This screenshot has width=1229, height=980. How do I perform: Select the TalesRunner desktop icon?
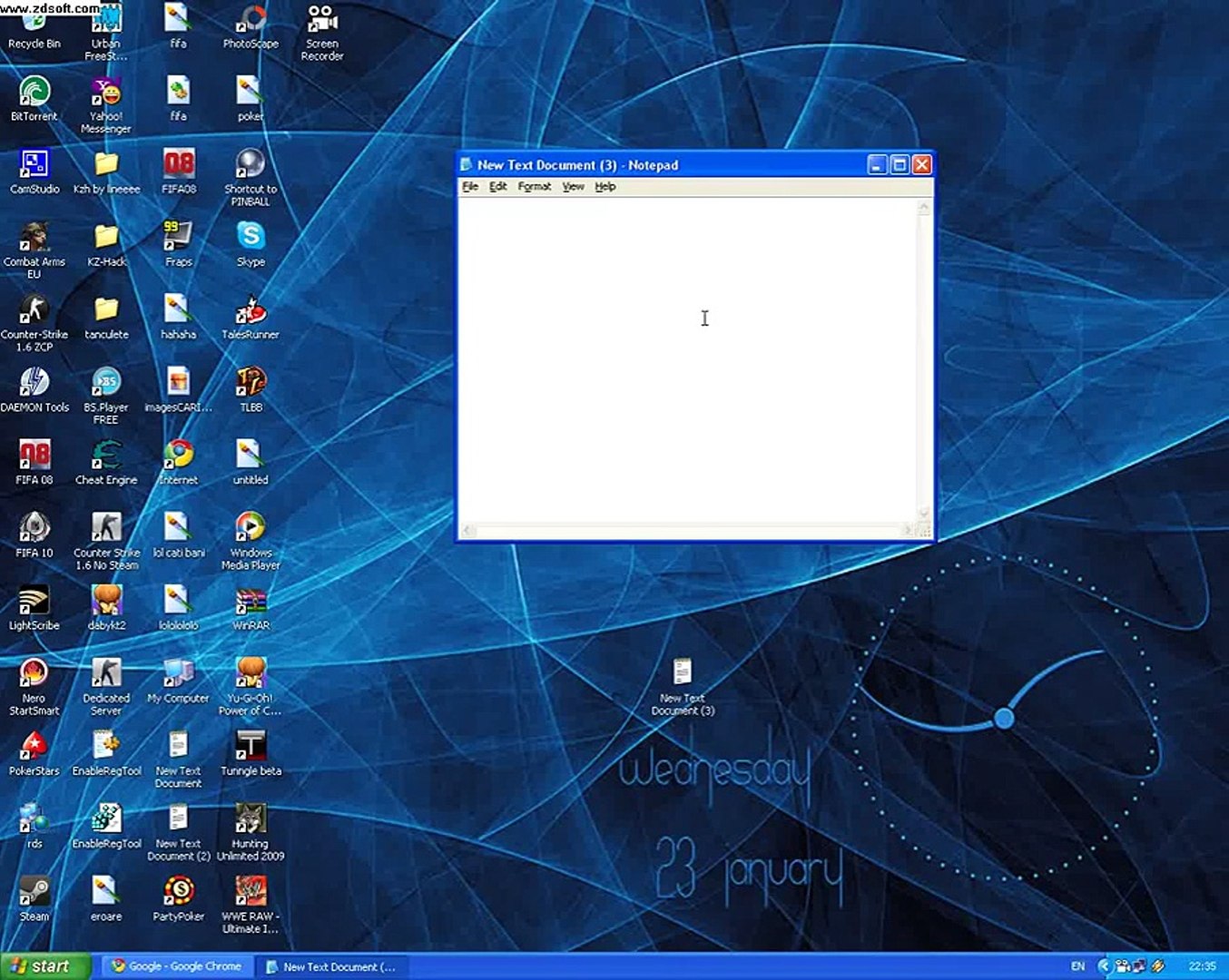coord(251,317)
